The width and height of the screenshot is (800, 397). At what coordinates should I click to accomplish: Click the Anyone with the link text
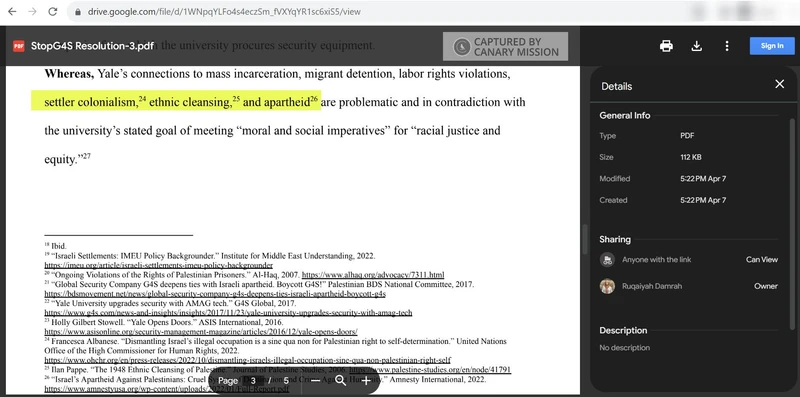coord(657,260)
